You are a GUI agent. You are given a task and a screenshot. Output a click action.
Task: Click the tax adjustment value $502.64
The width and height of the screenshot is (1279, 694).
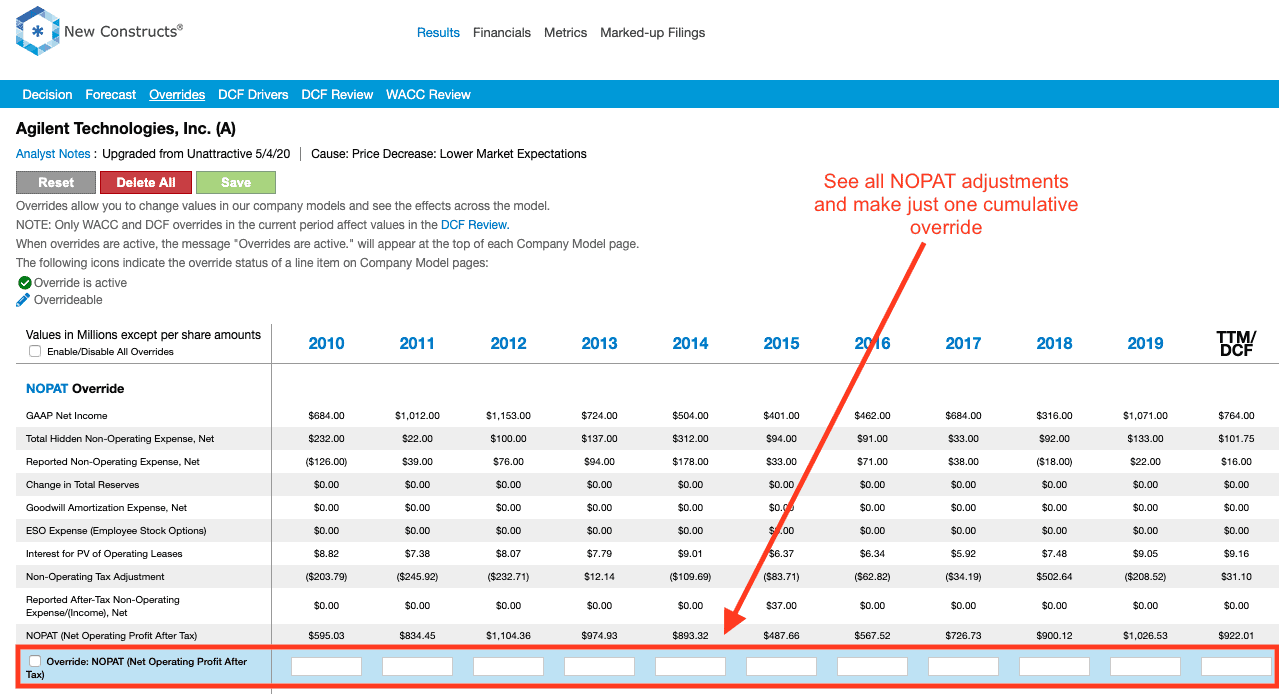1054,577
